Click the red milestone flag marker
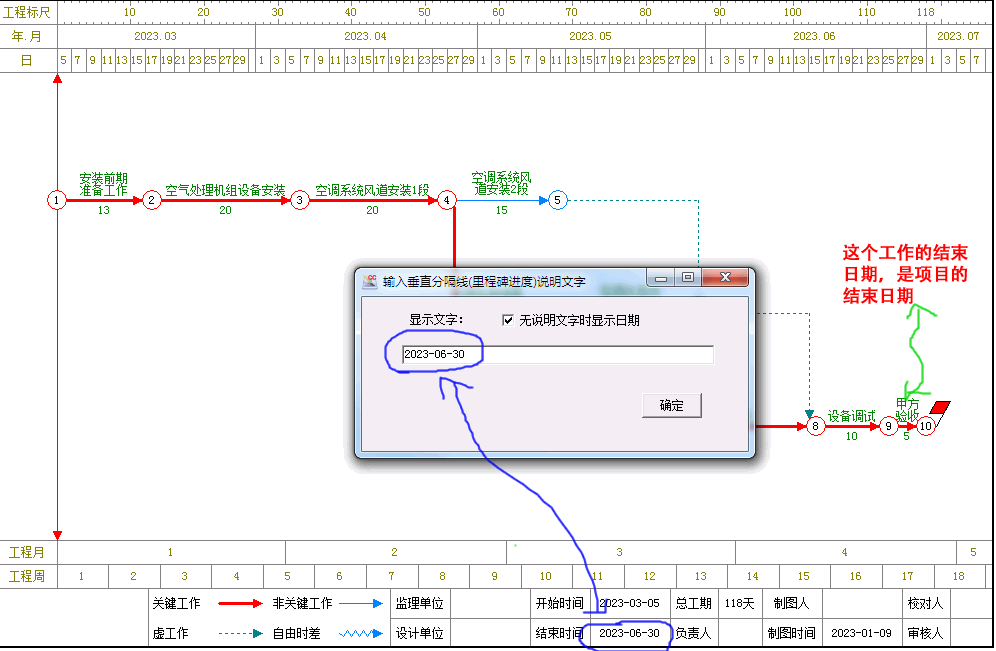Screen dimensions: 996x651 click(x=940, y=407)
